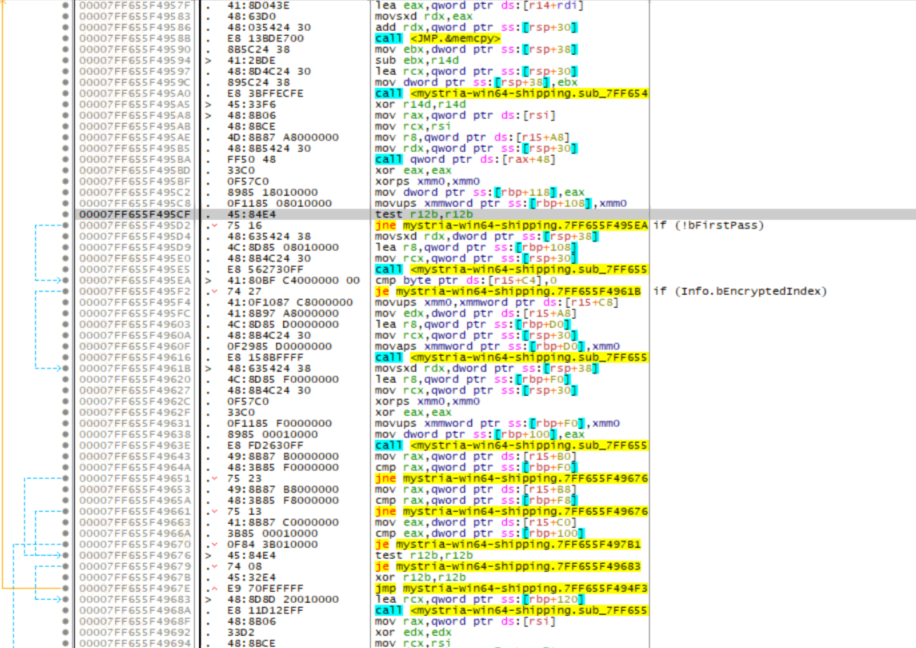Select 'xor edx,edx' instruction
Image resolution: width=916 pixels, height=648 pixels.
pyautogui.click(x=413, y=632)
